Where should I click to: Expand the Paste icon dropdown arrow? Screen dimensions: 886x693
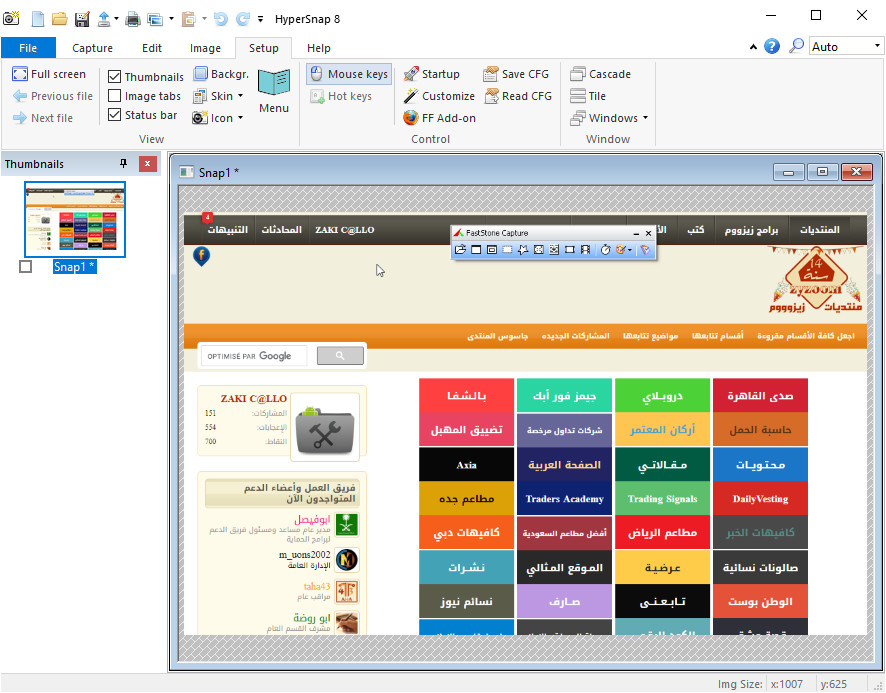pyautogui.click(x=204, y=19)
